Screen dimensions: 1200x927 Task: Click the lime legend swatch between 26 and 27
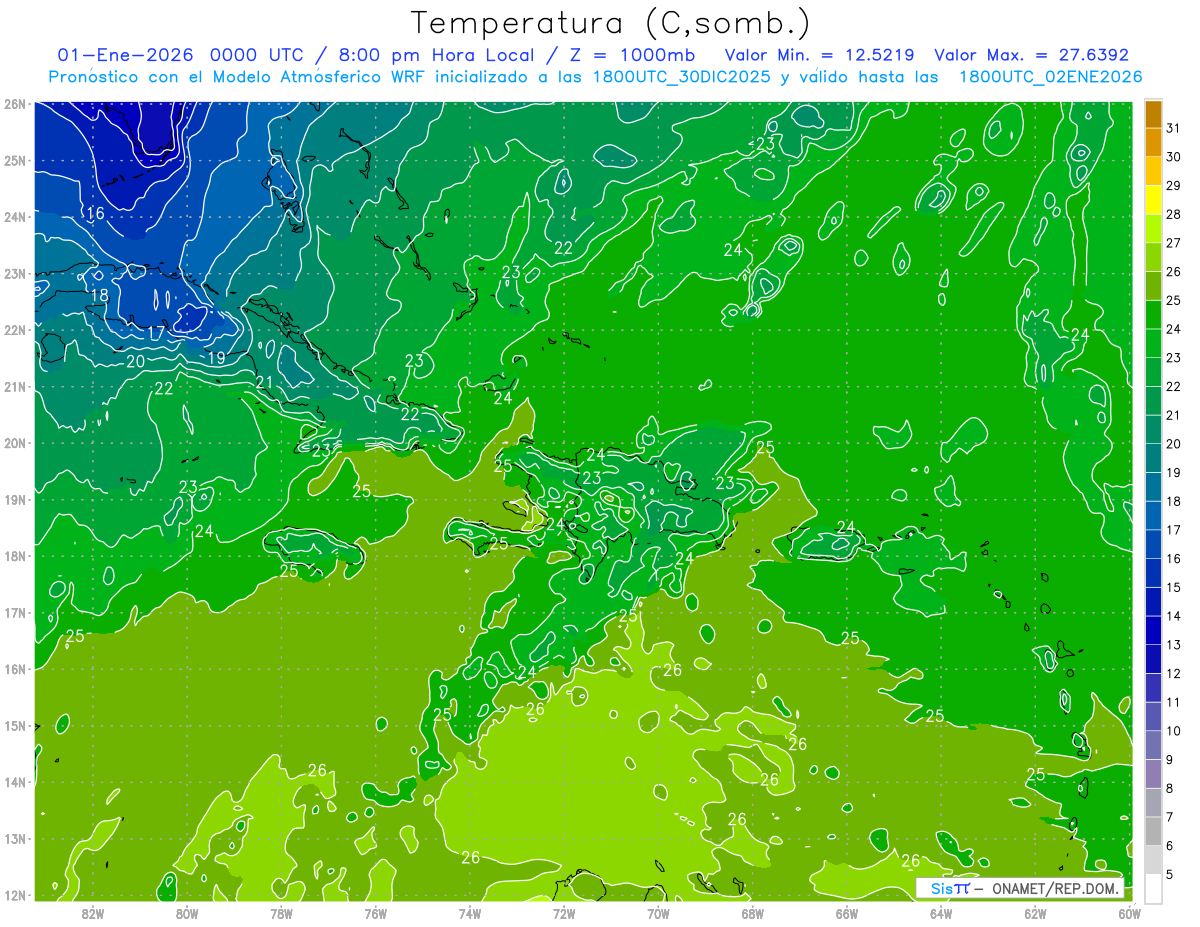1153,257
